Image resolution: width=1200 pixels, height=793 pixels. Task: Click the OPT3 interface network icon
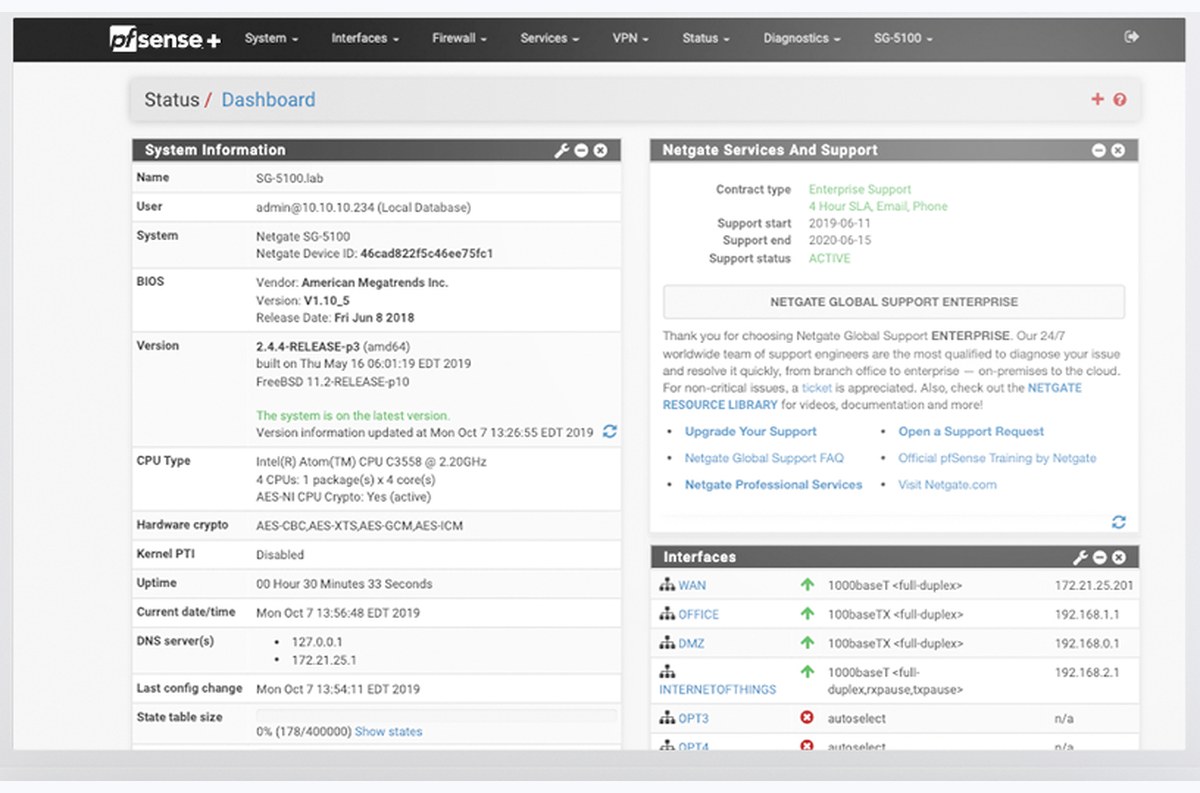click(667, 718)
